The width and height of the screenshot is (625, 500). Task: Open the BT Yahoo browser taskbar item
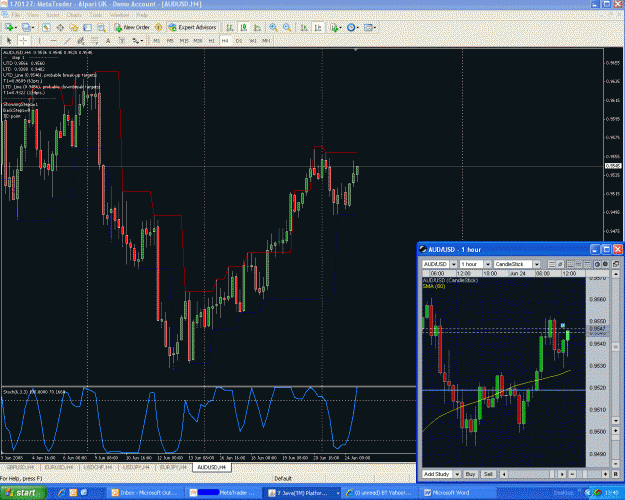(379, 493)
